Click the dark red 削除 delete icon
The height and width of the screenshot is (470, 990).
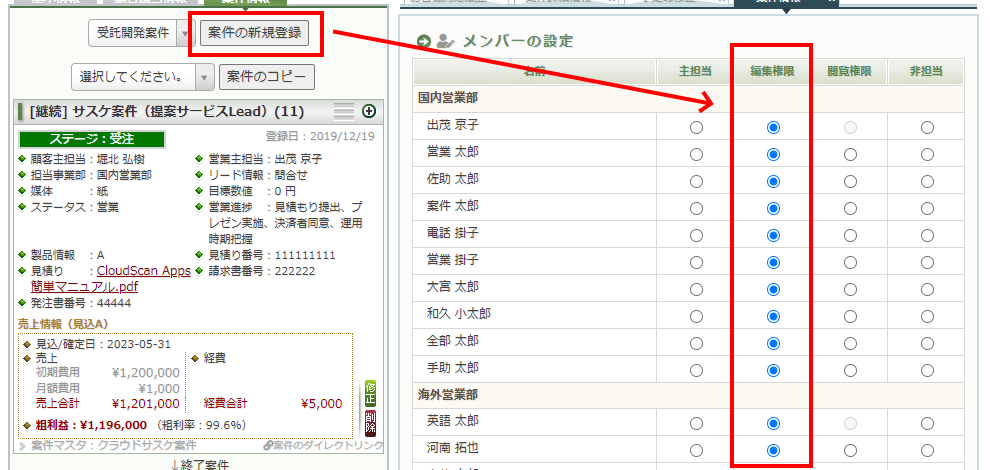371,421
